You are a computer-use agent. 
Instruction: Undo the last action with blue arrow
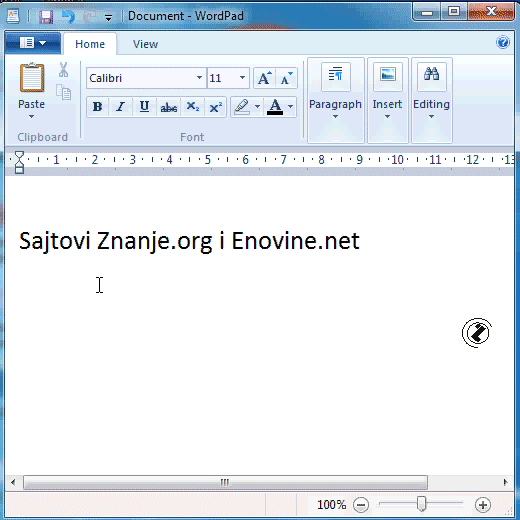69,16
